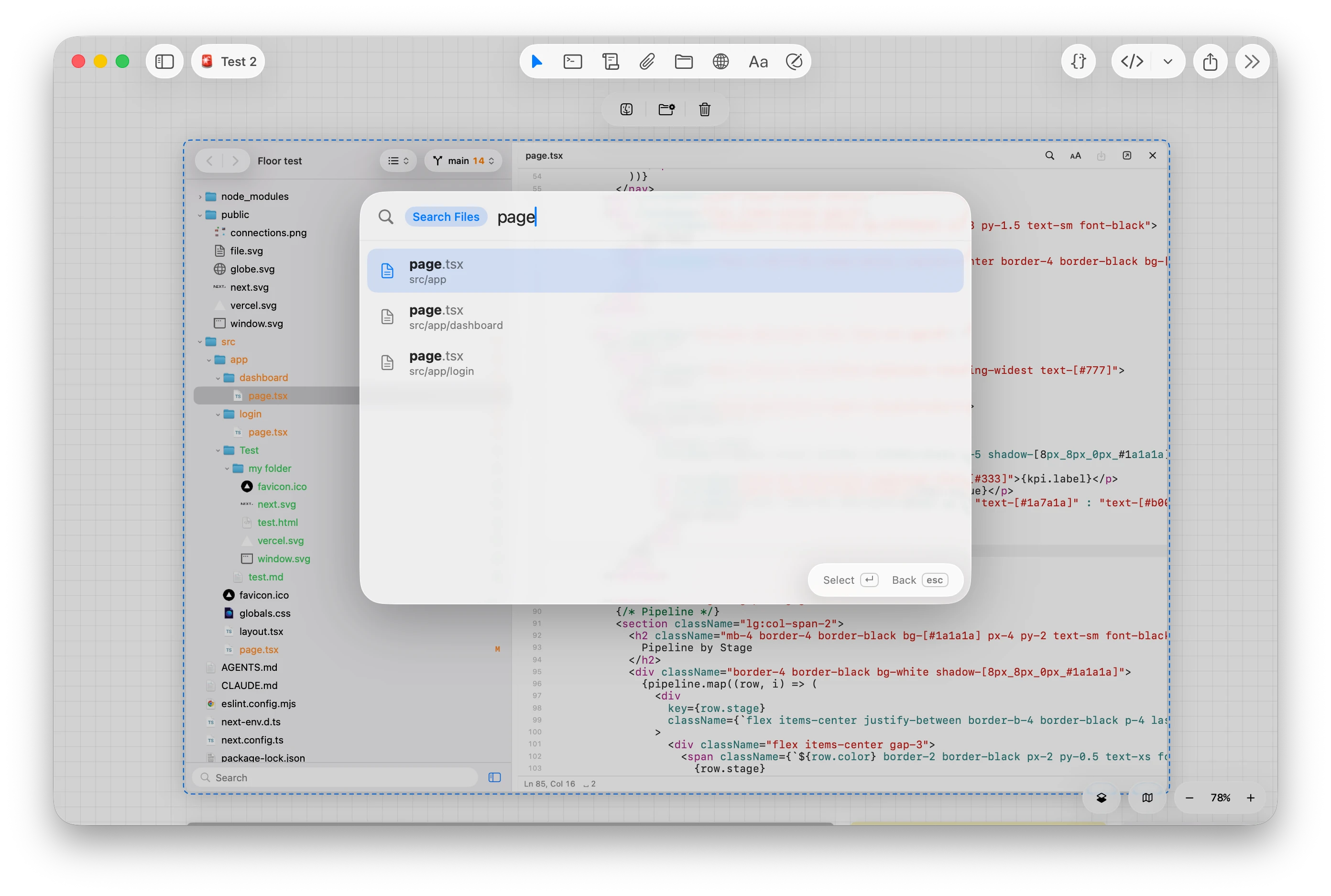Screen dimensions: 1331x896
Task: Zoom in with the plus button
Action: [x=1251, y=798]
